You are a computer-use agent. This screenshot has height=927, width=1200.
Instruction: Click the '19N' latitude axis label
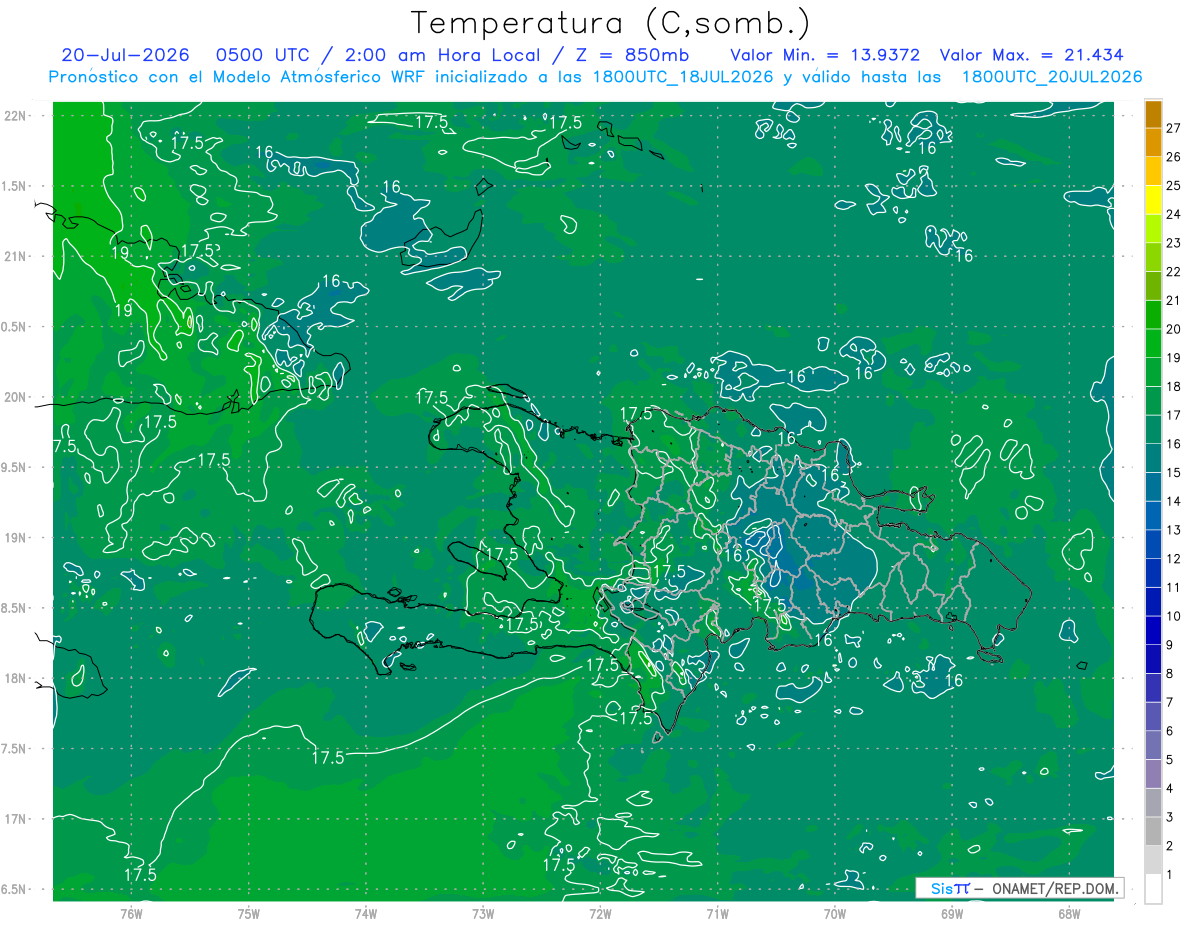coord(15,538)
